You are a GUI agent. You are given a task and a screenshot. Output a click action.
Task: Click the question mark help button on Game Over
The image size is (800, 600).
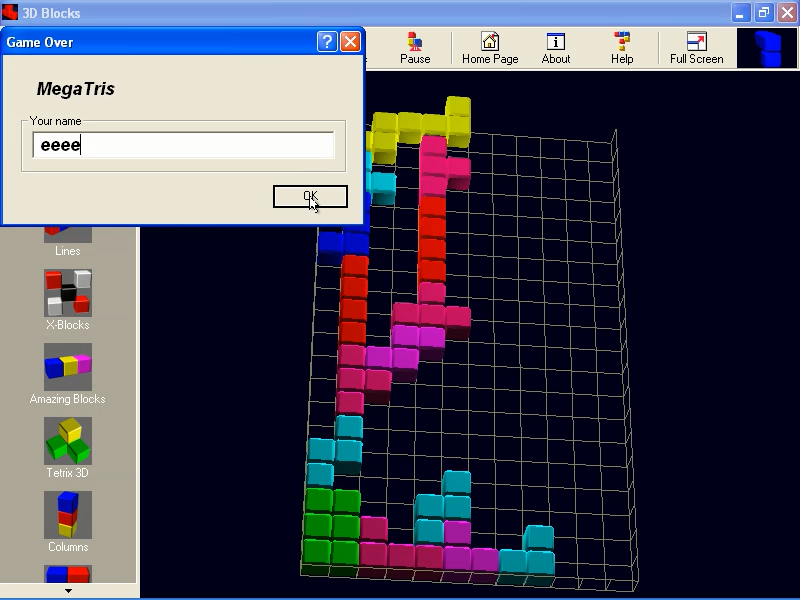[327, 41]
